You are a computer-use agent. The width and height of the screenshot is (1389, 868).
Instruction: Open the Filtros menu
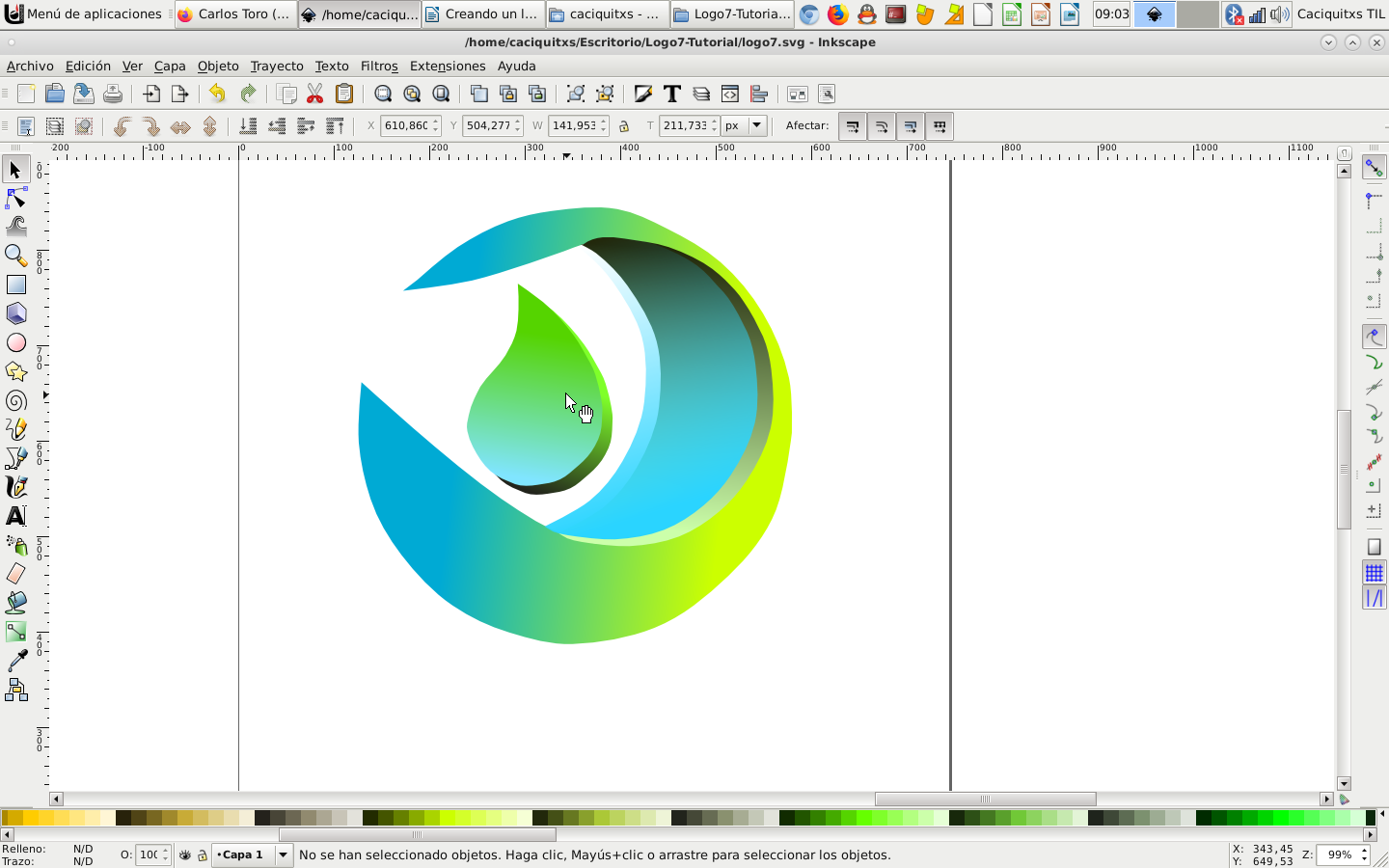(379, 66)
